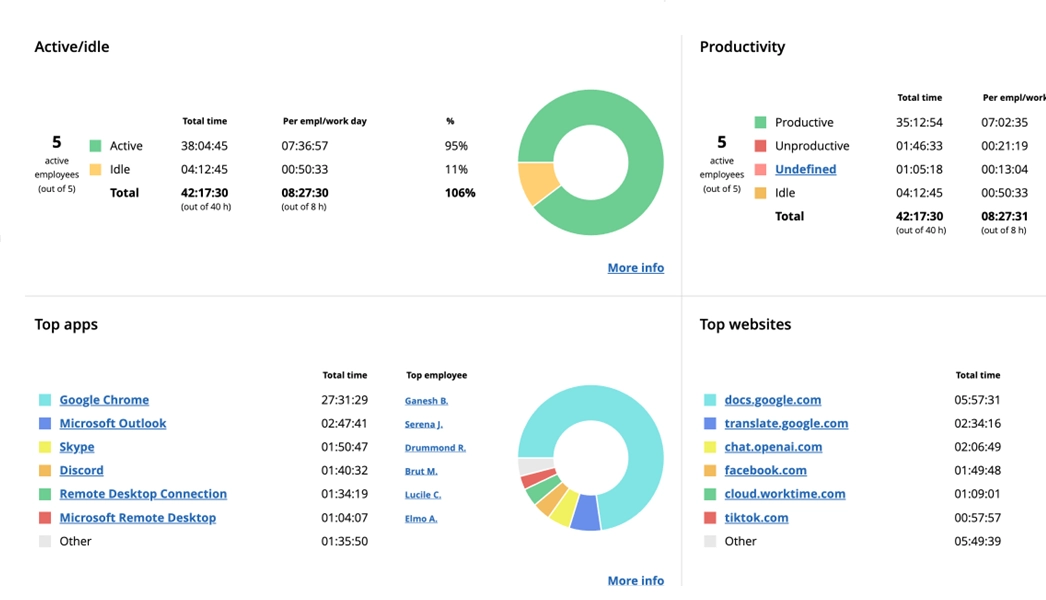Viewport: 1046px width, 600px height.
Task: Click the yellow Idle legend swatch in Active/idle
Action: click(x=95, y=170)
